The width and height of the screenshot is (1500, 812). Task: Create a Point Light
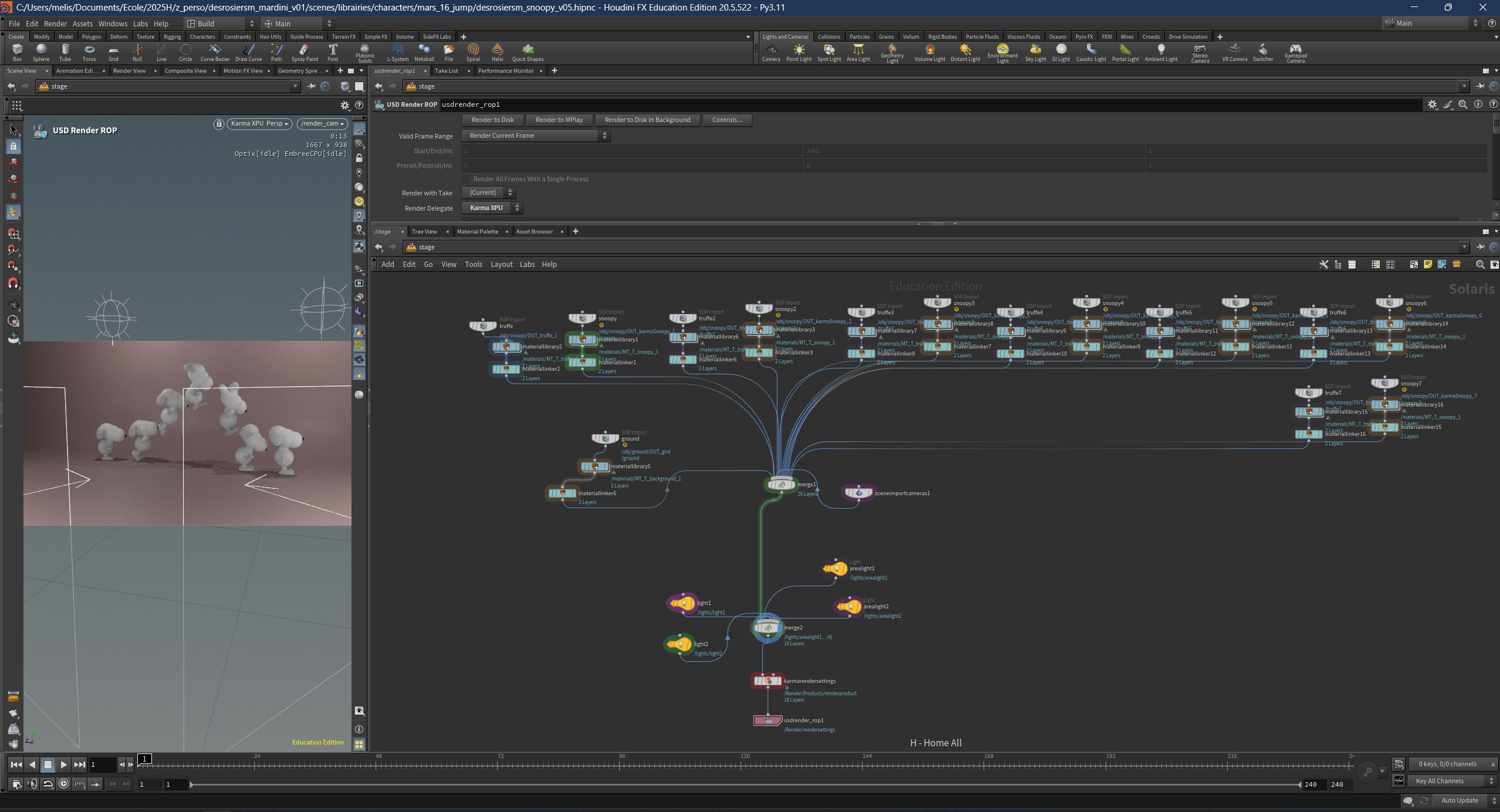799,52
